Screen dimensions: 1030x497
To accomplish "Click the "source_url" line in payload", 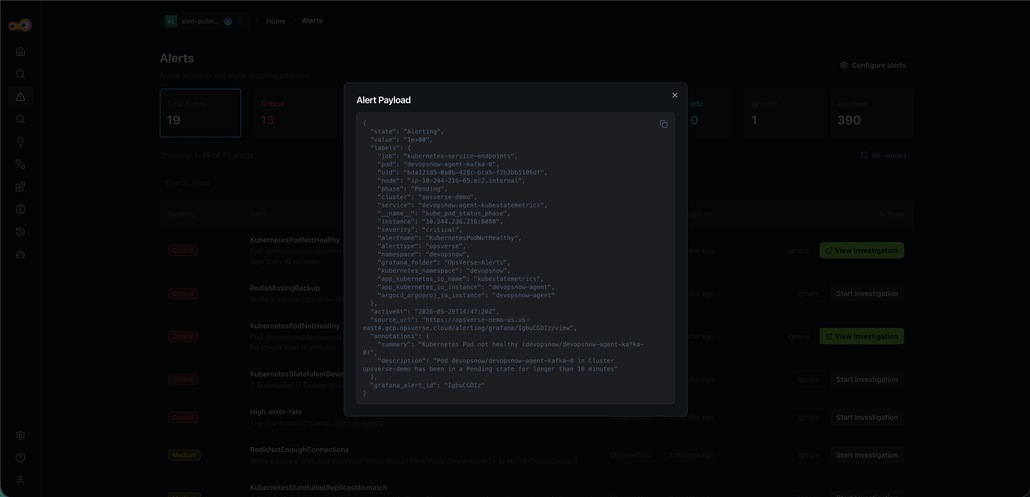I will pyautogui.click(x=470, y=324).
